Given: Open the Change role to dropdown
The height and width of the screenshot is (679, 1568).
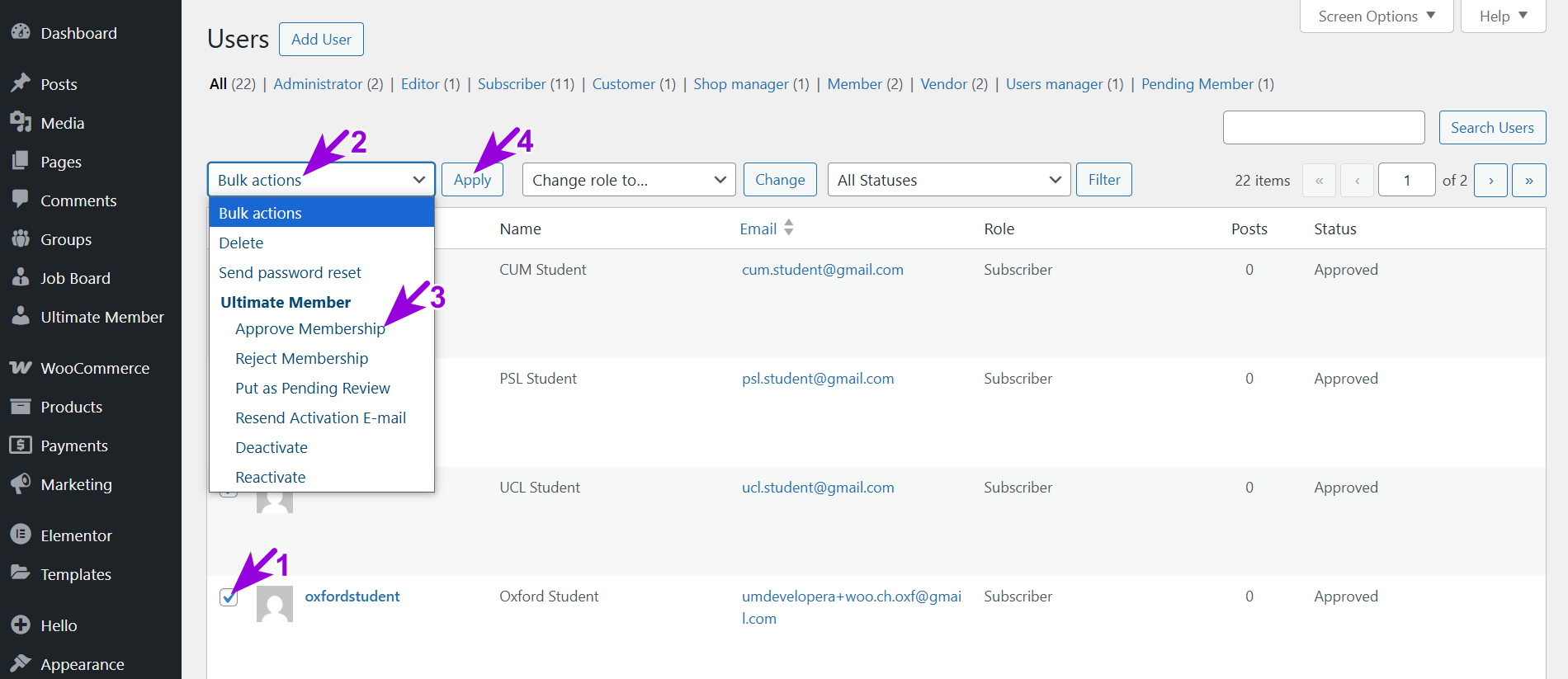Looking at the screenshot, I should tap(629, 179).
